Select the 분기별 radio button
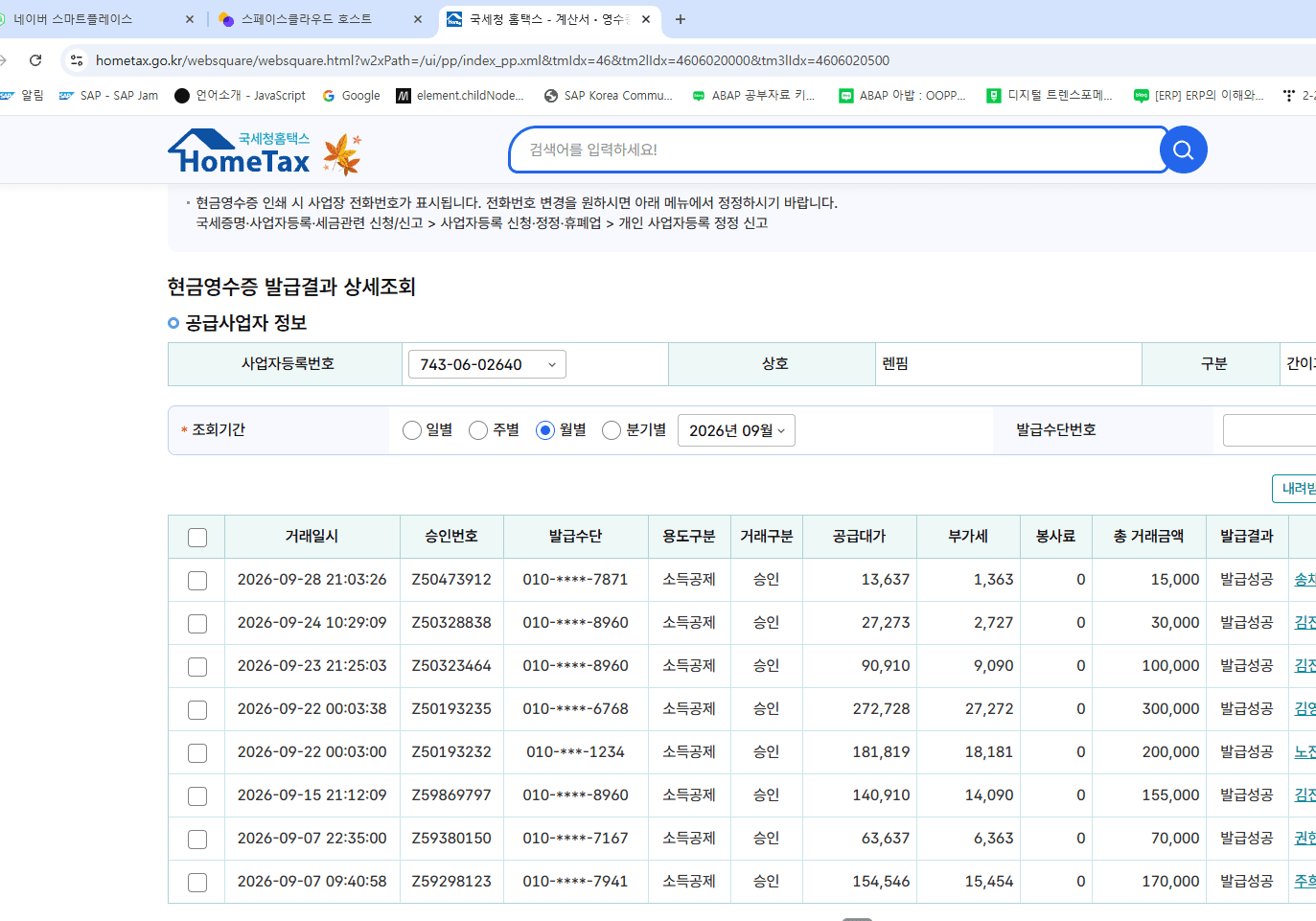1316x921 pixels. click(x=612, y=430)
